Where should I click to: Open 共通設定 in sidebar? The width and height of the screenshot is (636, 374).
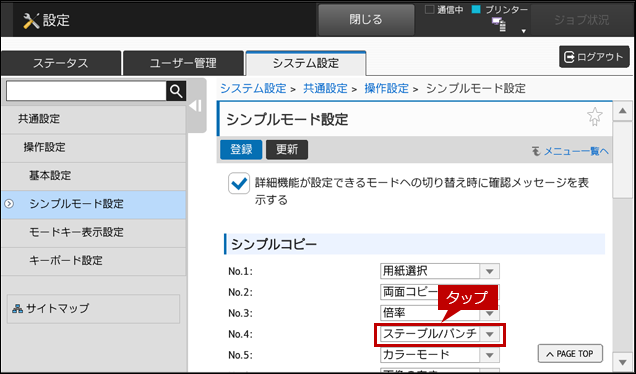(x=94, y=119)
